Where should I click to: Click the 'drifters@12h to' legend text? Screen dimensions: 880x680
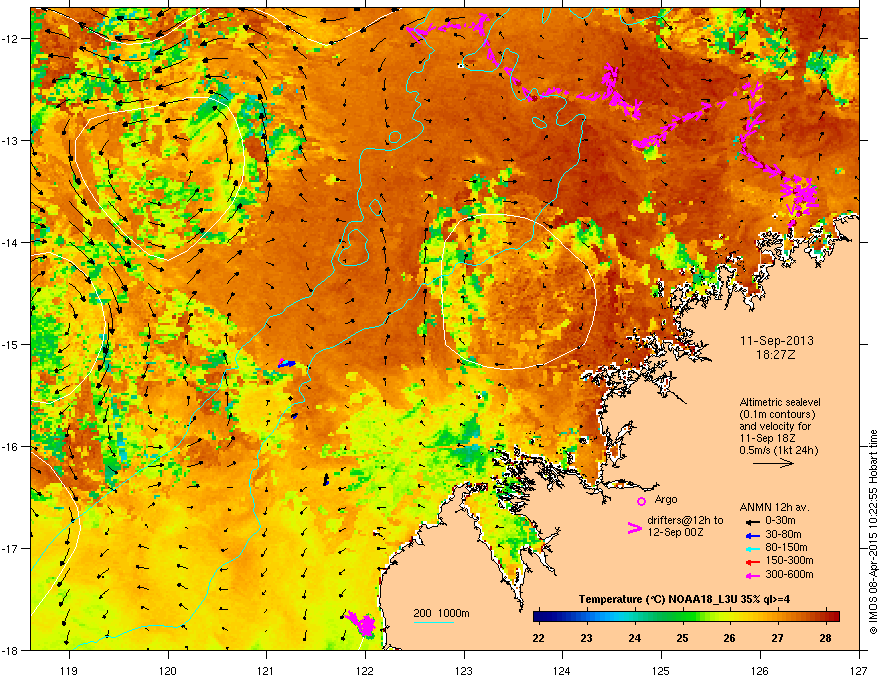point(685,520)
